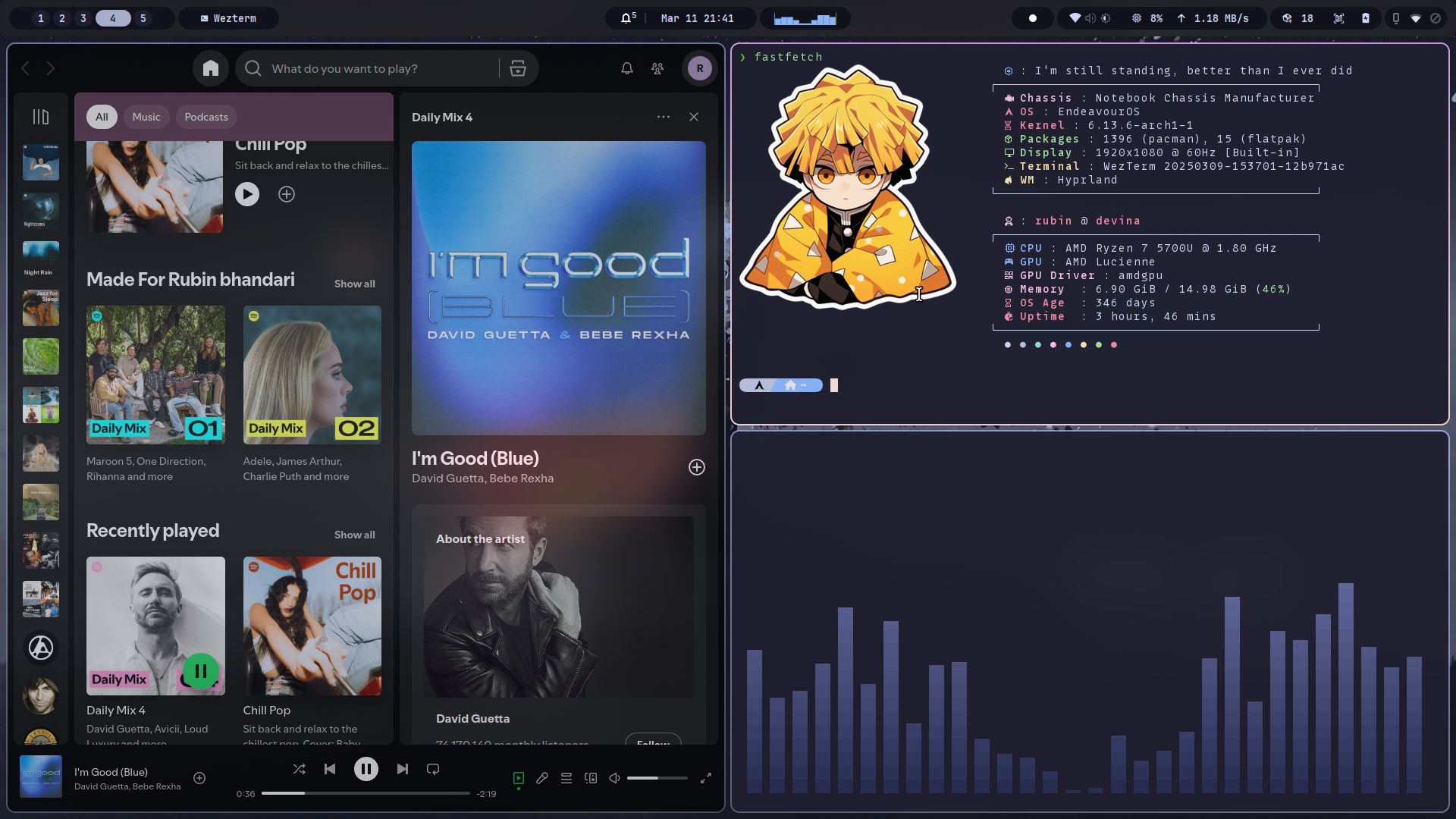This screenshot has height=819, width=1456.
Task: Seek on the song progress bar
Action: pyautogui.click(x=366, y=793)
